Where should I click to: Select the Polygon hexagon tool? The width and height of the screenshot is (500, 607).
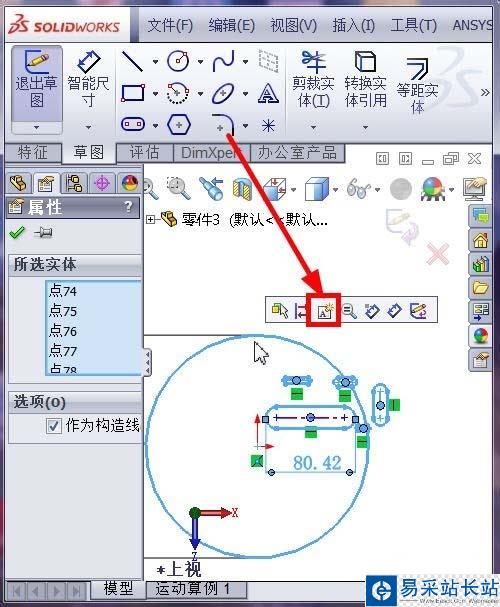click(x=178, y=125)
